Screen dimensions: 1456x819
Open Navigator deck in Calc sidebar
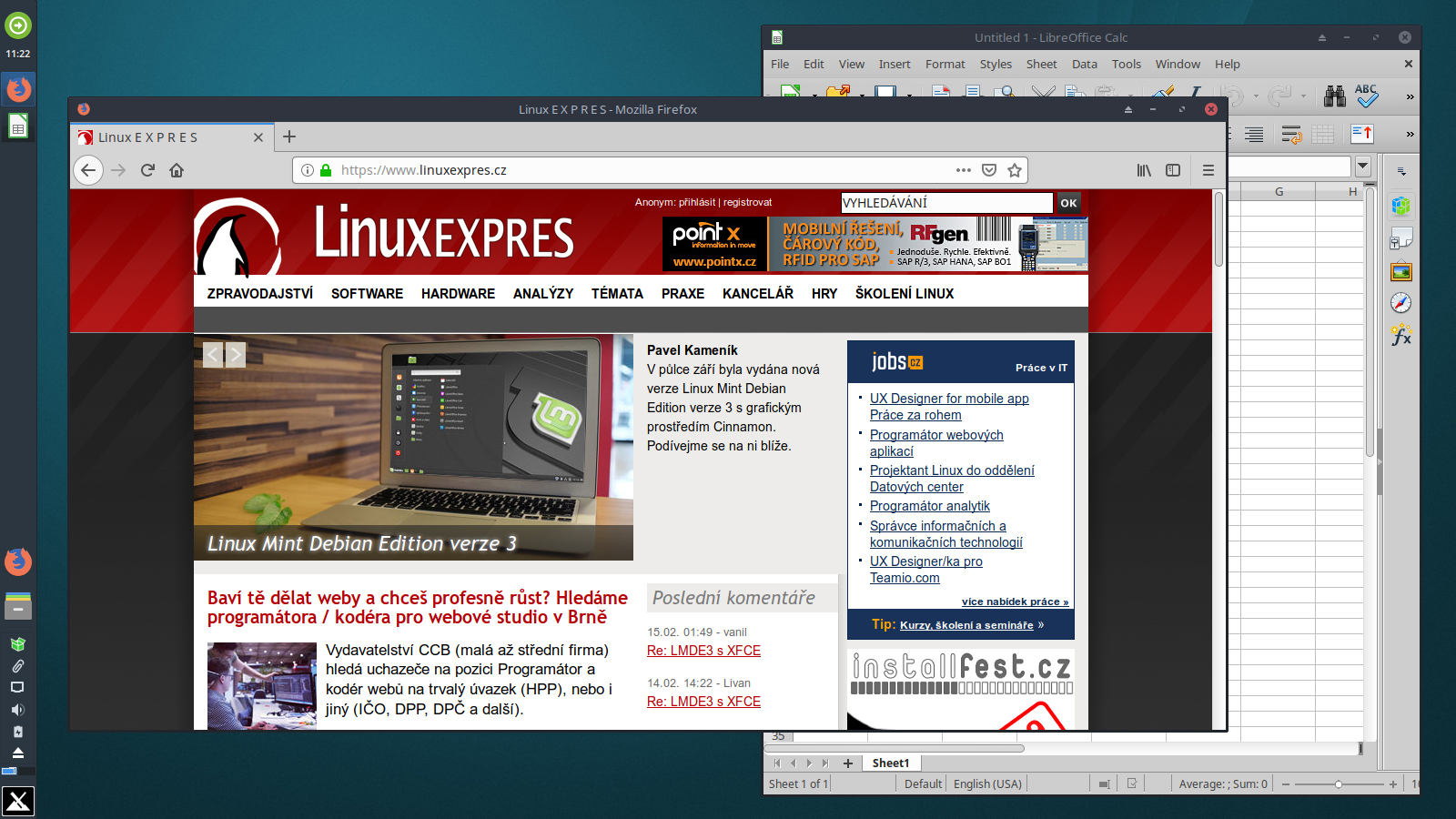pyautogui.click(x=1401, y=304)
